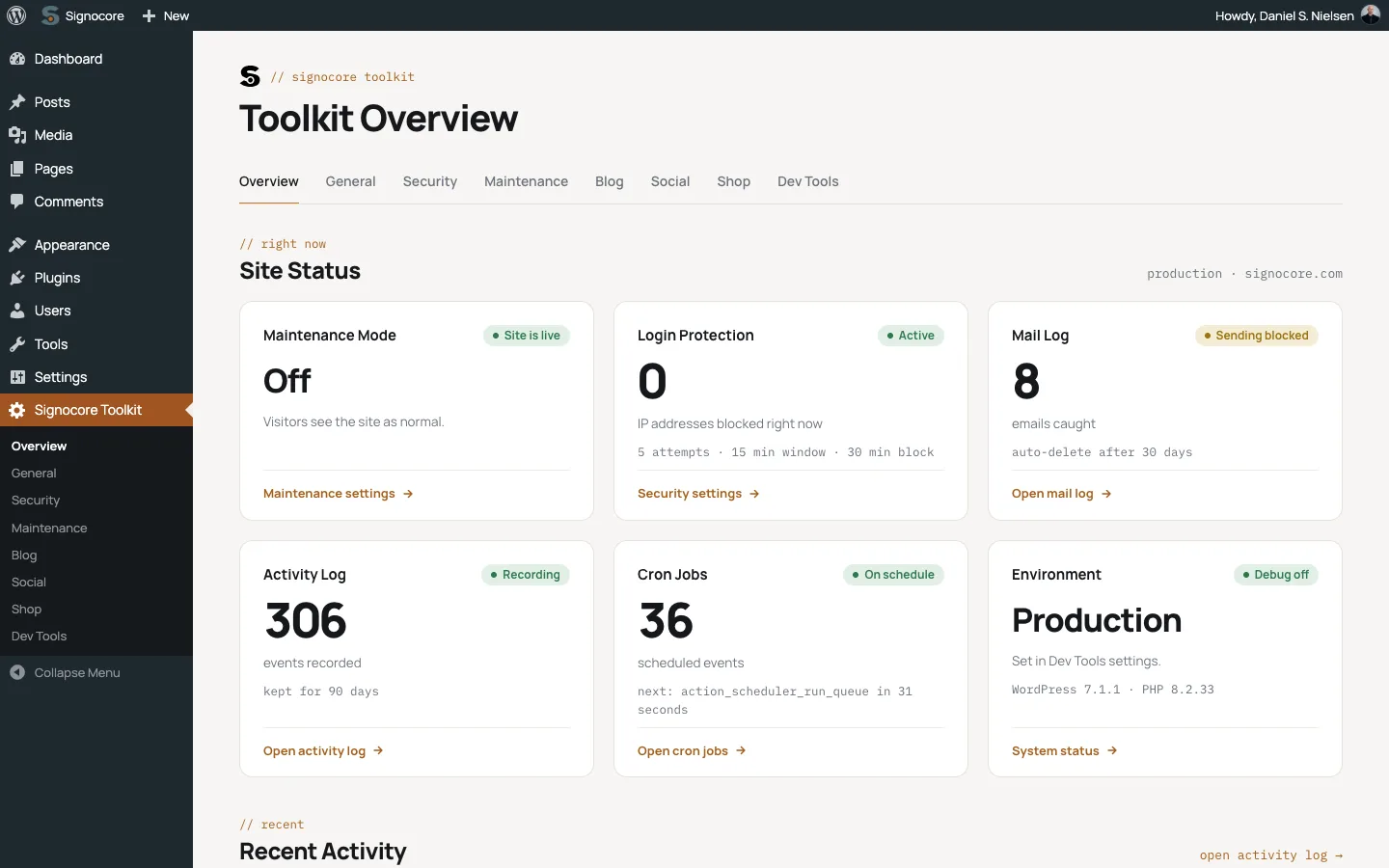Open Security submenu item in sidebar
Image resolution: width=1389 pixels, height=868 pixels.
click(36, 501)
